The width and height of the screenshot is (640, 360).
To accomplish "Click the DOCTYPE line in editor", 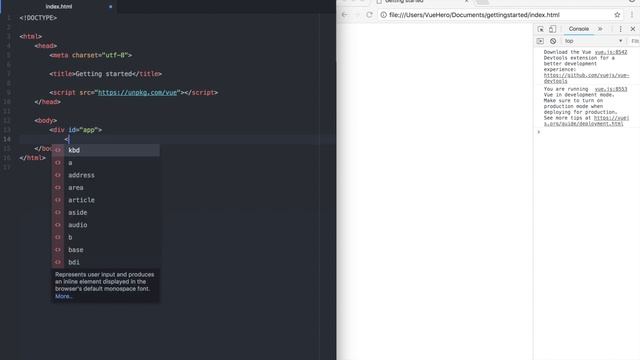I will click(x=38, y=18).
